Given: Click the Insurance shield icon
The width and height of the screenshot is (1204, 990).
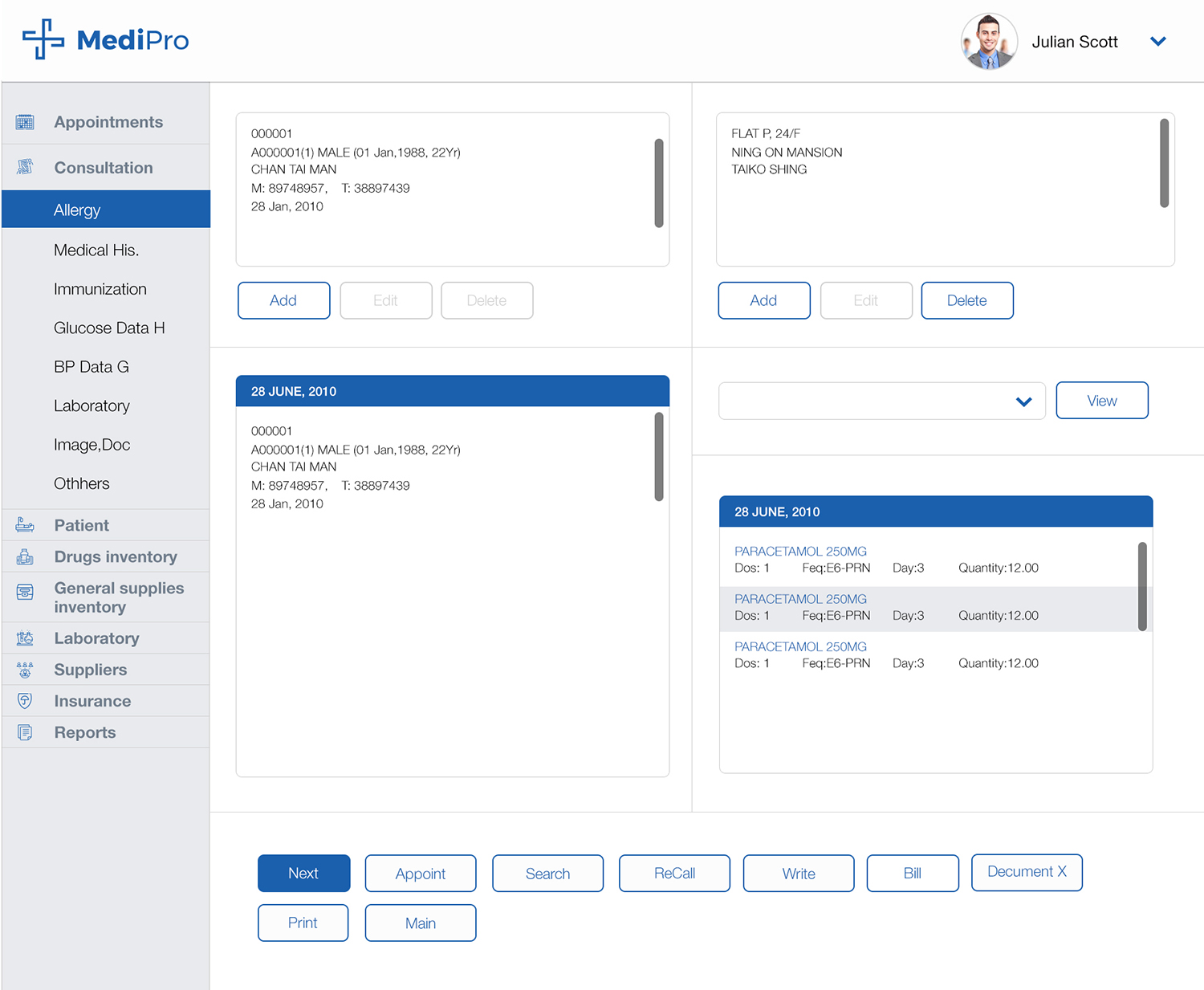Looking at the screenshot, I should tap(25, 701).
